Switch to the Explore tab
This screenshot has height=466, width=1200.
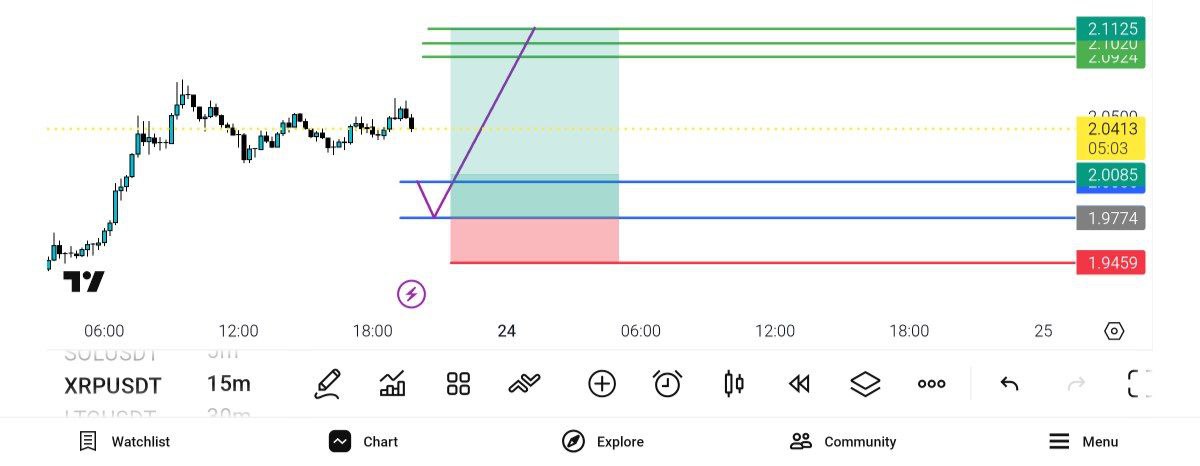[x=603, y=441]
